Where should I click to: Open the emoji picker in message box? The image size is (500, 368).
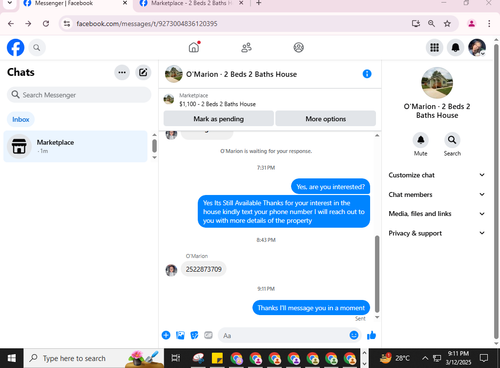354,335
